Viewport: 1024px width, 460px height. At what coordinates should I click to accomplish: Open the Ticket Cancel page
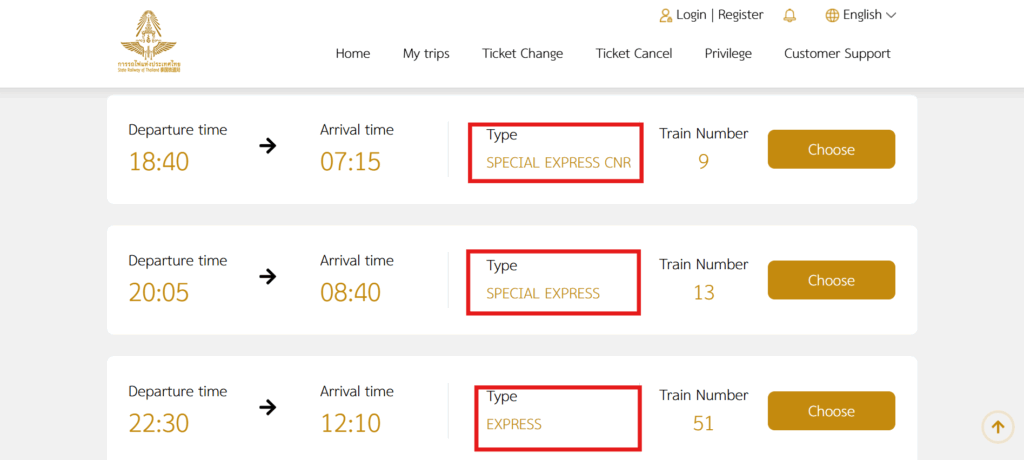634,53
